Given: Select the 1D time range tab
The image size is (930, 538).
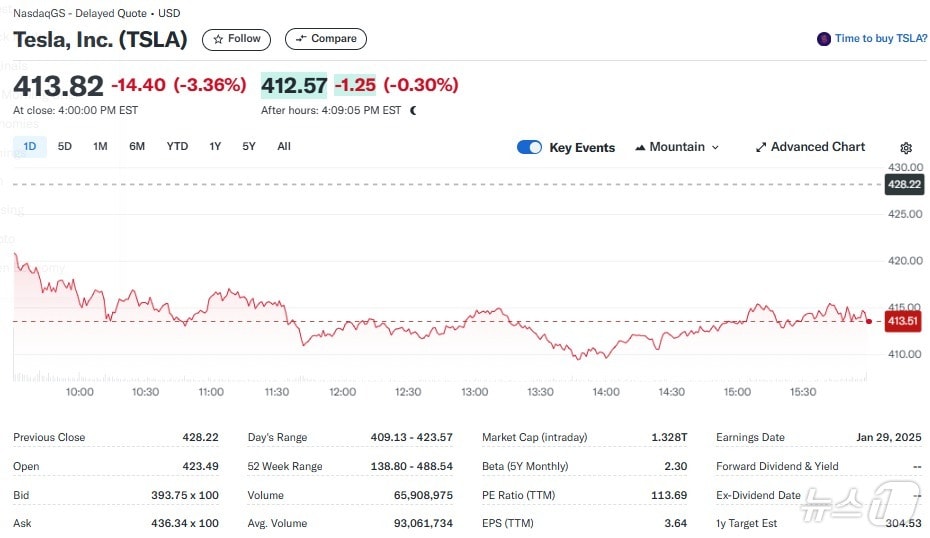Looking at the screenshot, I should point(30,146).
